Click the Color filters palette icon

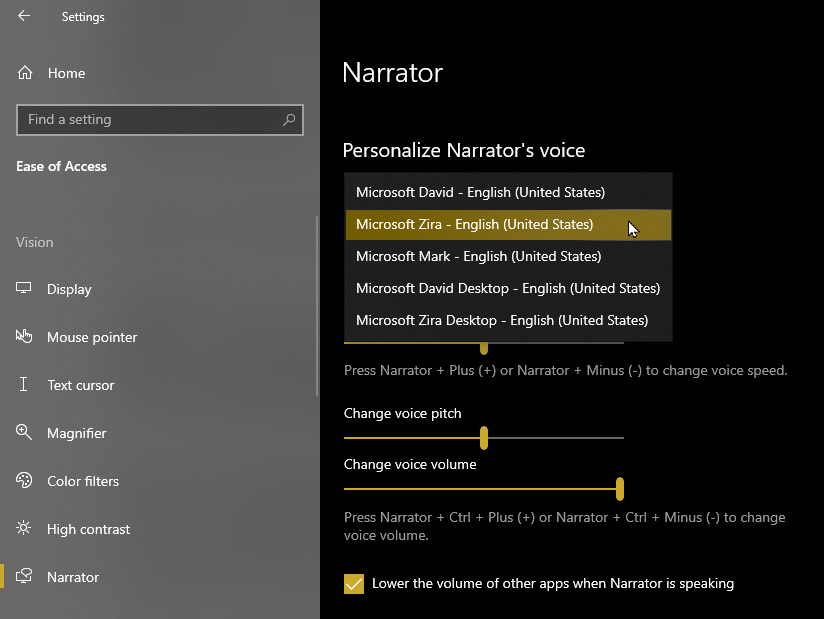tap(24, 480)
